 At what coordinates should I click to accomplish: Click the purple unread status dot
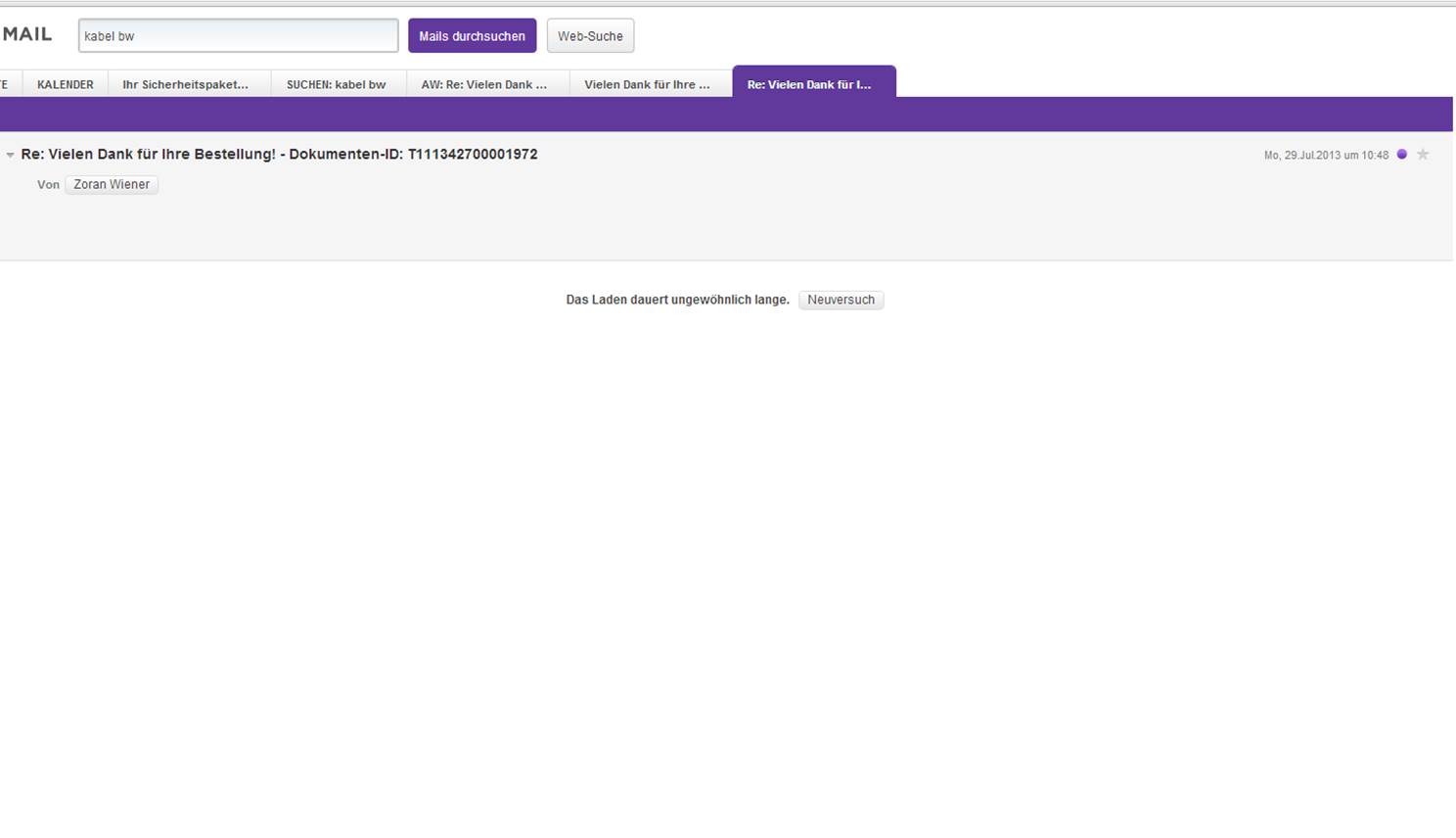[1401, 155]
